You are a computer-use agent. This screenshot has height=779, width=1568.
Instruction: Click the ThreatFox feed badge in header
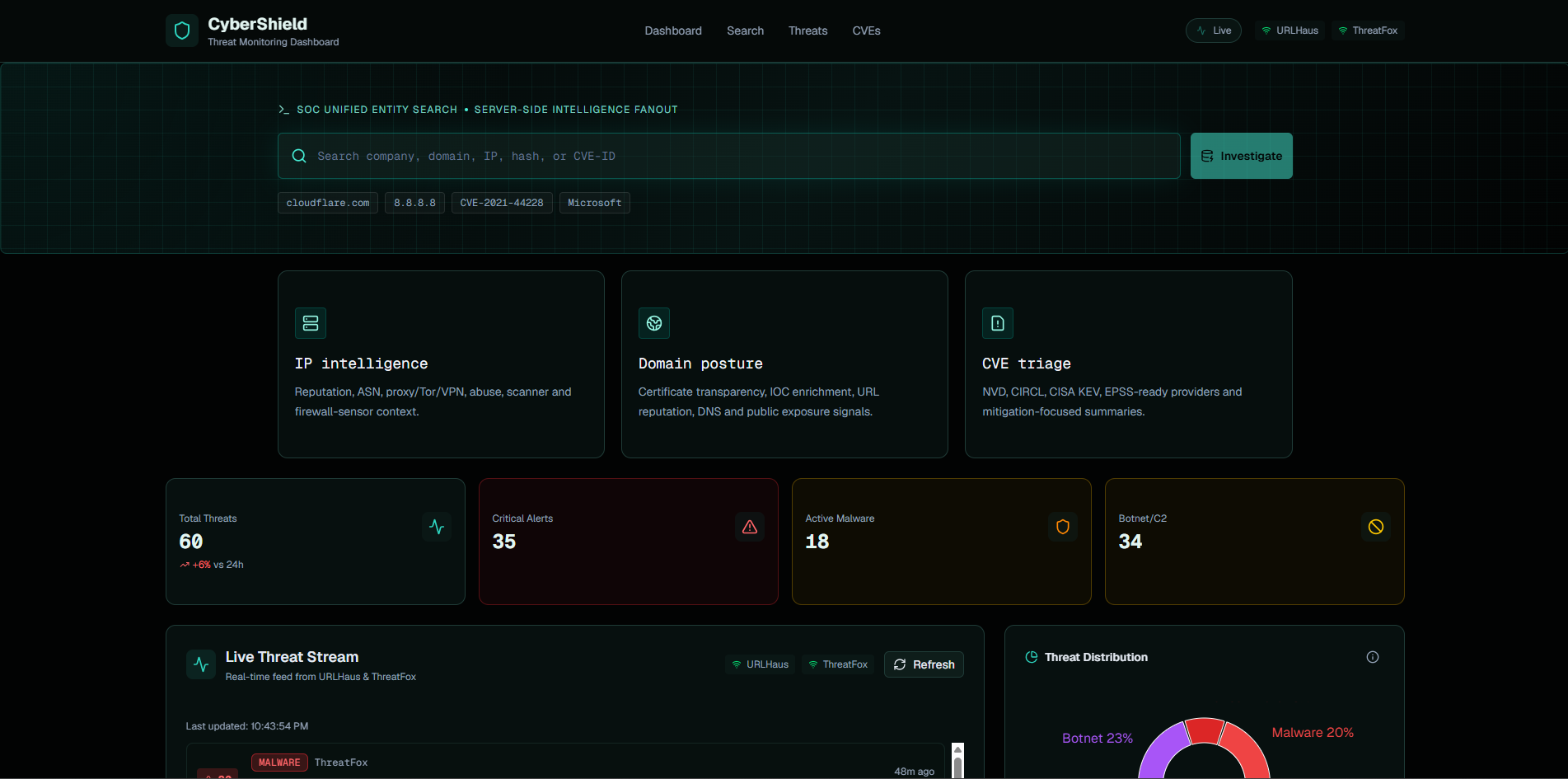point(1368,31)
